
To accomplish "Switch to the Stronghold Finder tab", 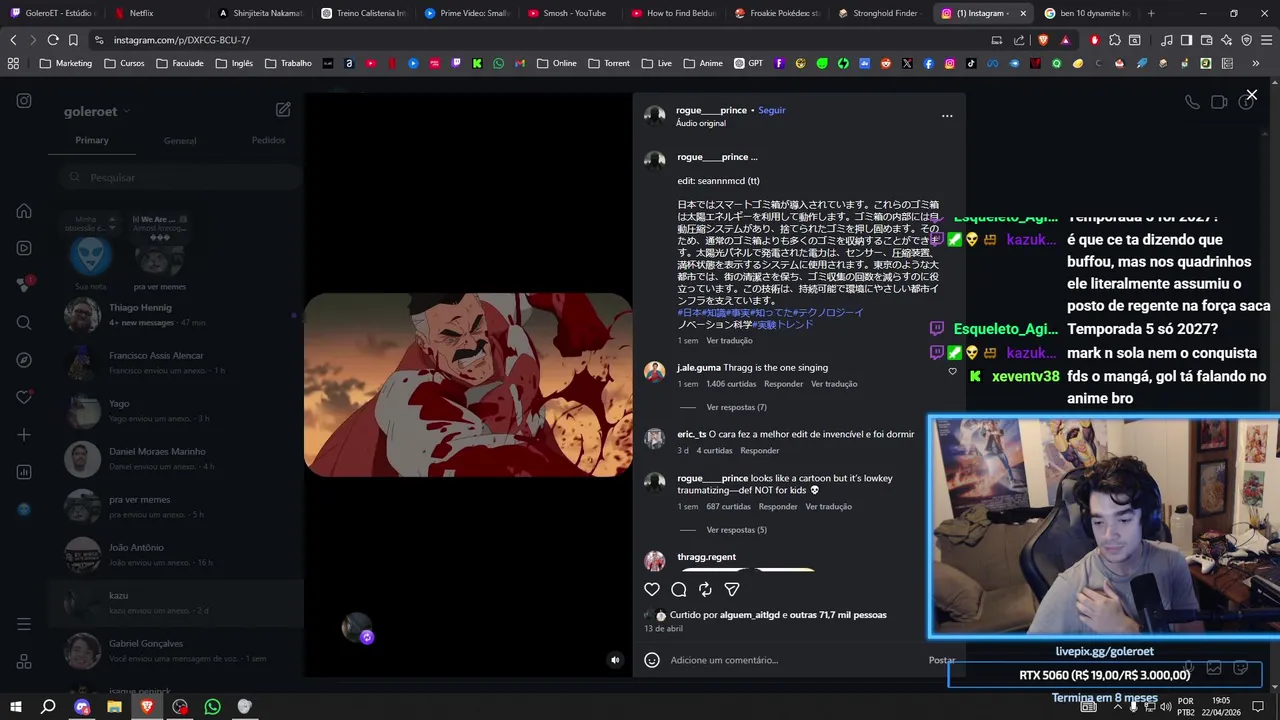I will pos(884,13).
